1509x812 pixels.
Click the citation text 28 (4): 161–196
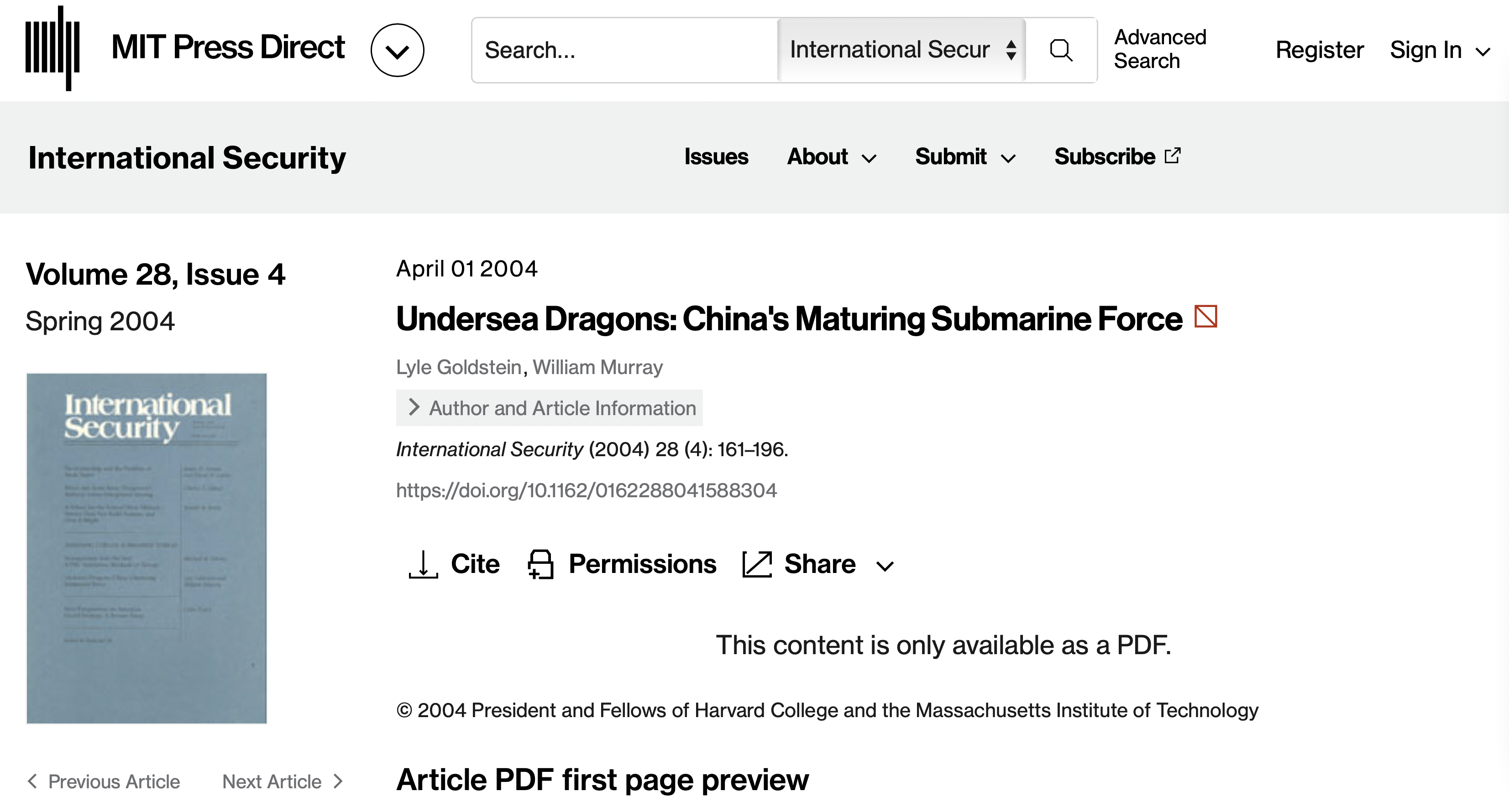coord(722,449)
